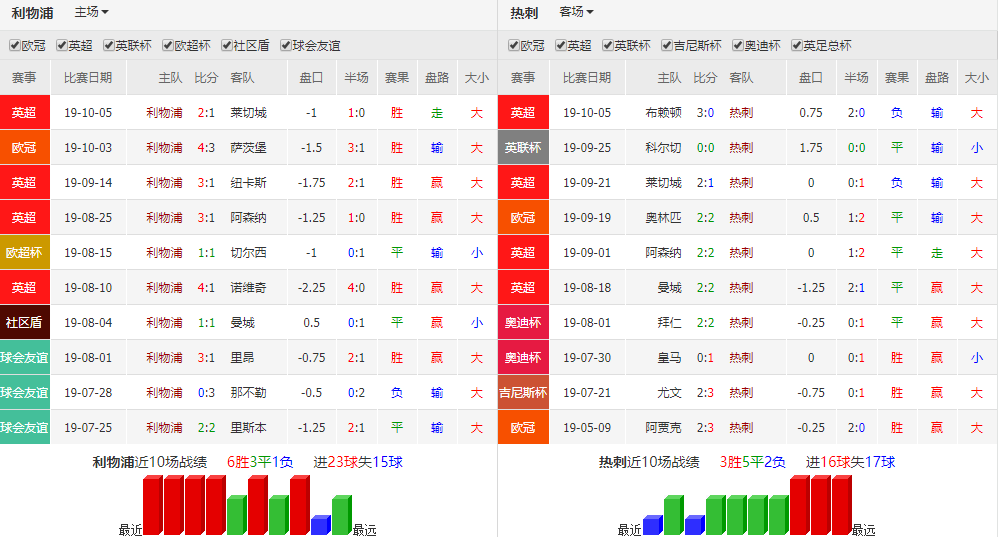Click 欧冠 tag for 利物浦 vs 萨茨堡
Viewport: 999px width, 537px height.
[24, 148]
